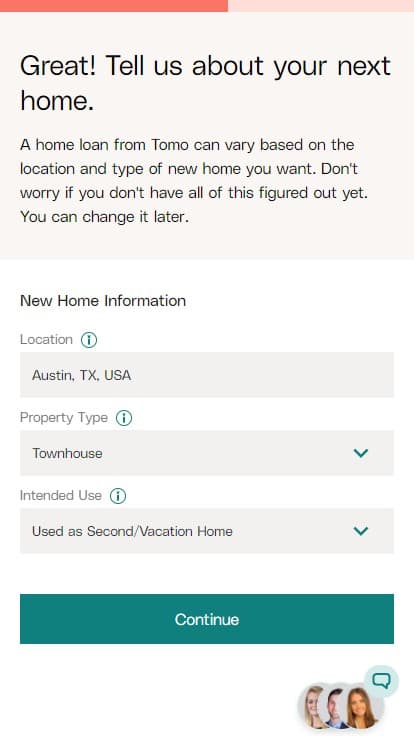Open the Townhouse property type dropdown

(207, 453)
